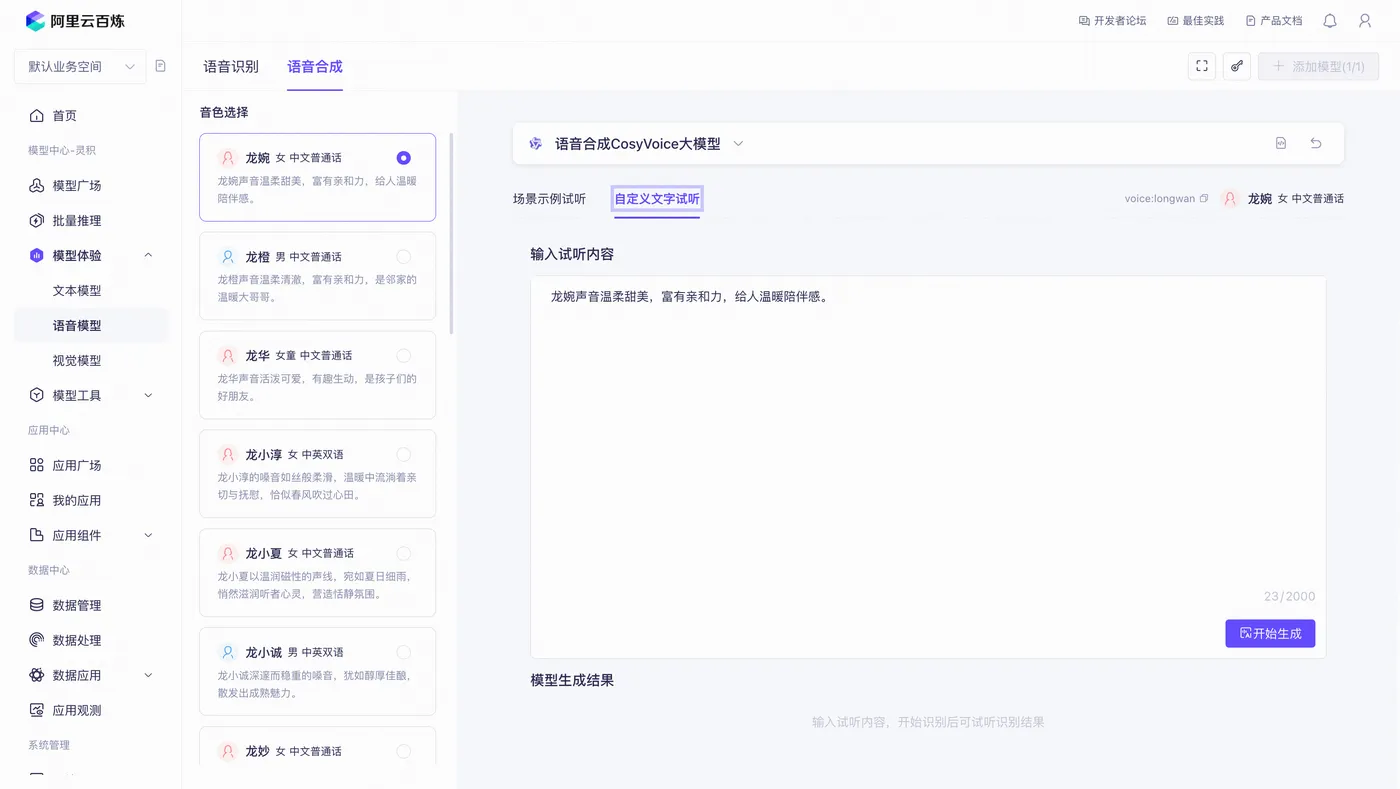Click the 批量推理 icon
Viewport: 1400px width, 789px height.
[37, 221]
